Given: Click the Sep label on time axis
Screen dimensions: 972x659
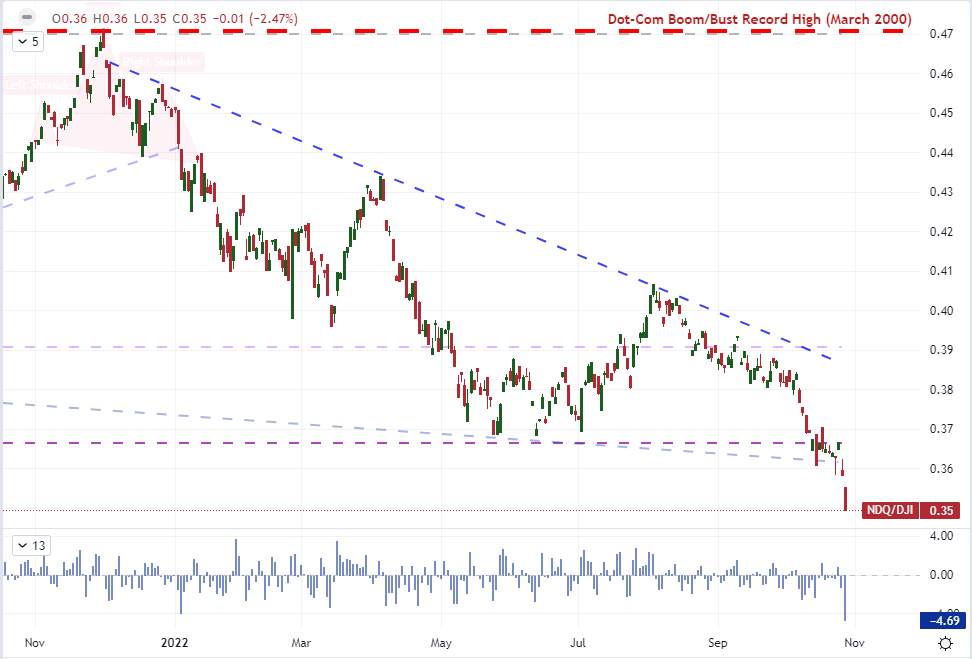Looking at the screenshot, I should pos(717,643).
